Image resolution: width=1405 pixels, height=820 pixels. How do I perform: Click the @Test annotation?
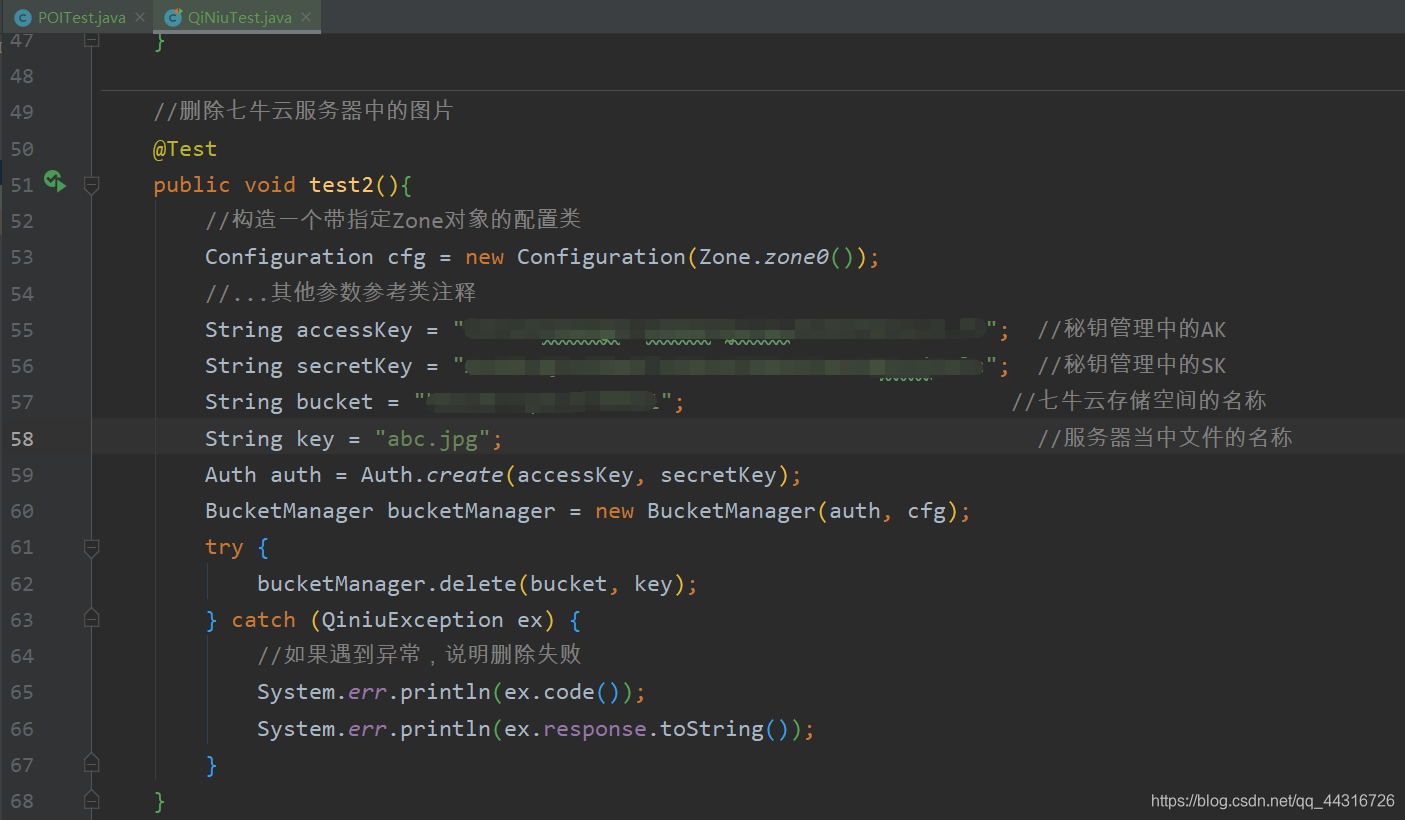tap(185, 149)
